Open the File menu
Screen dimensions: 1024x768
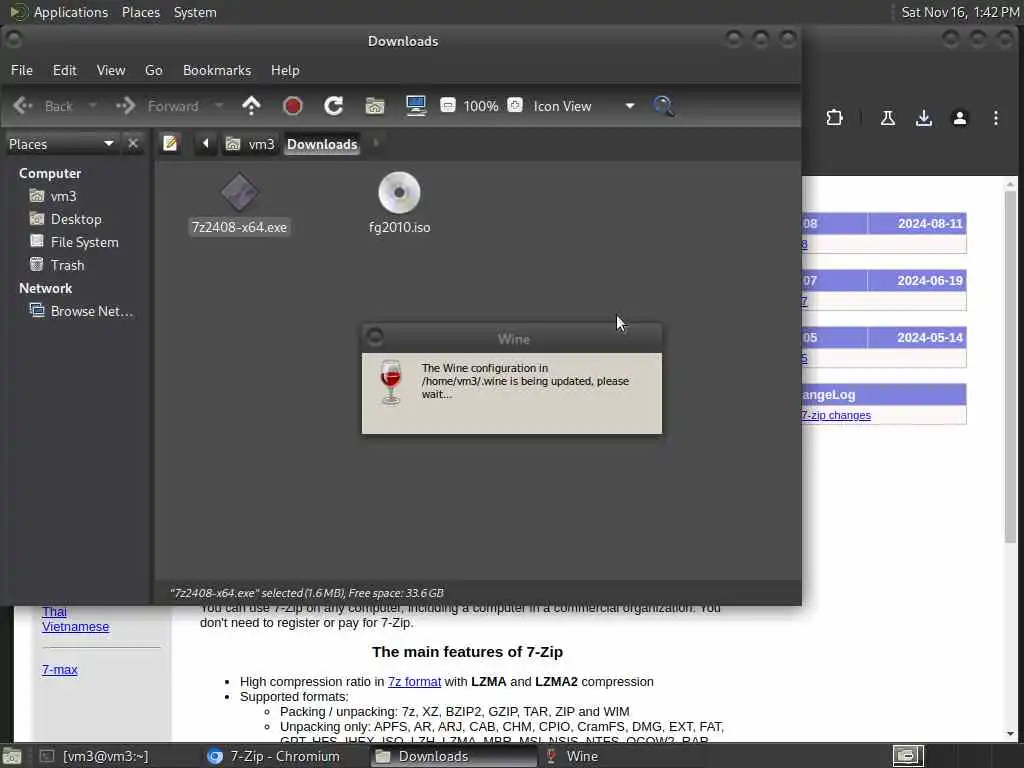coord(22,70)
